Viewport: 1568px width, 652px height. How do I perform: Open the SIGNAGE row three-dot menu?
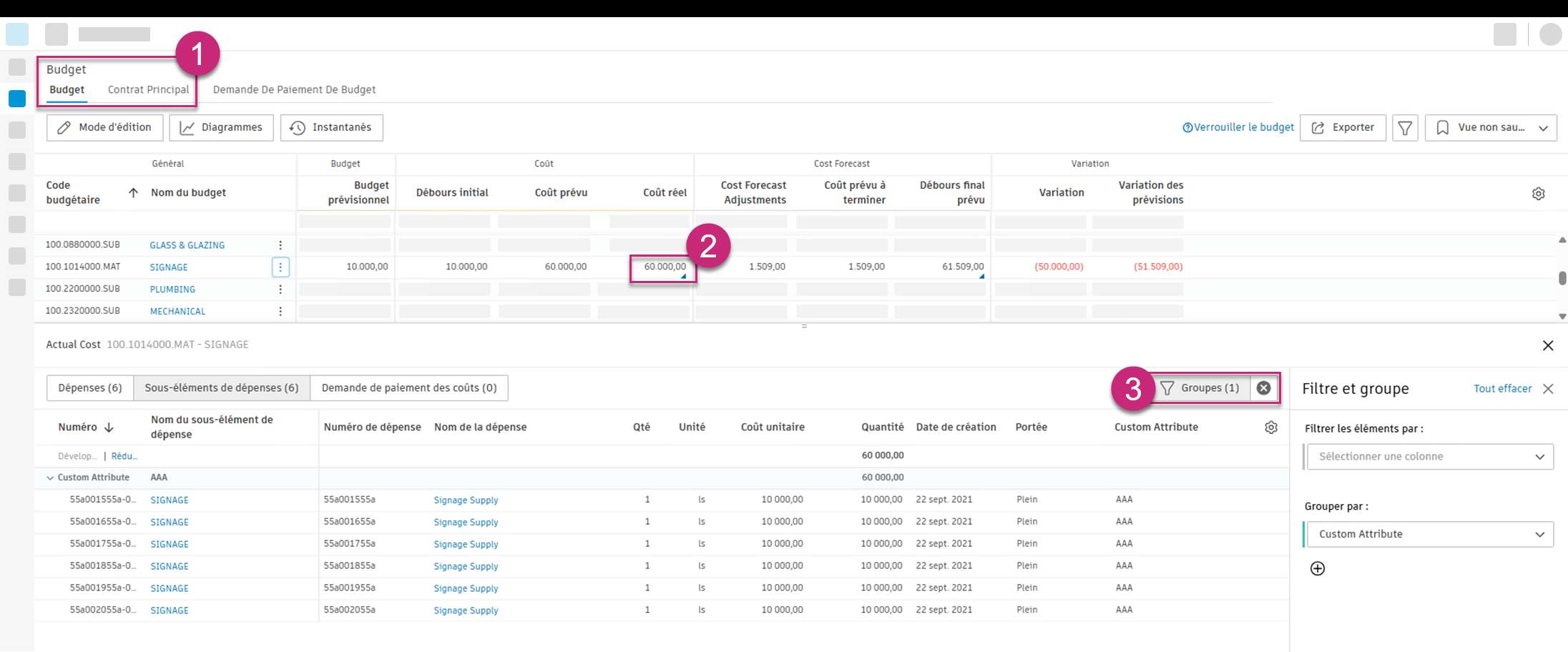point(280,267)
